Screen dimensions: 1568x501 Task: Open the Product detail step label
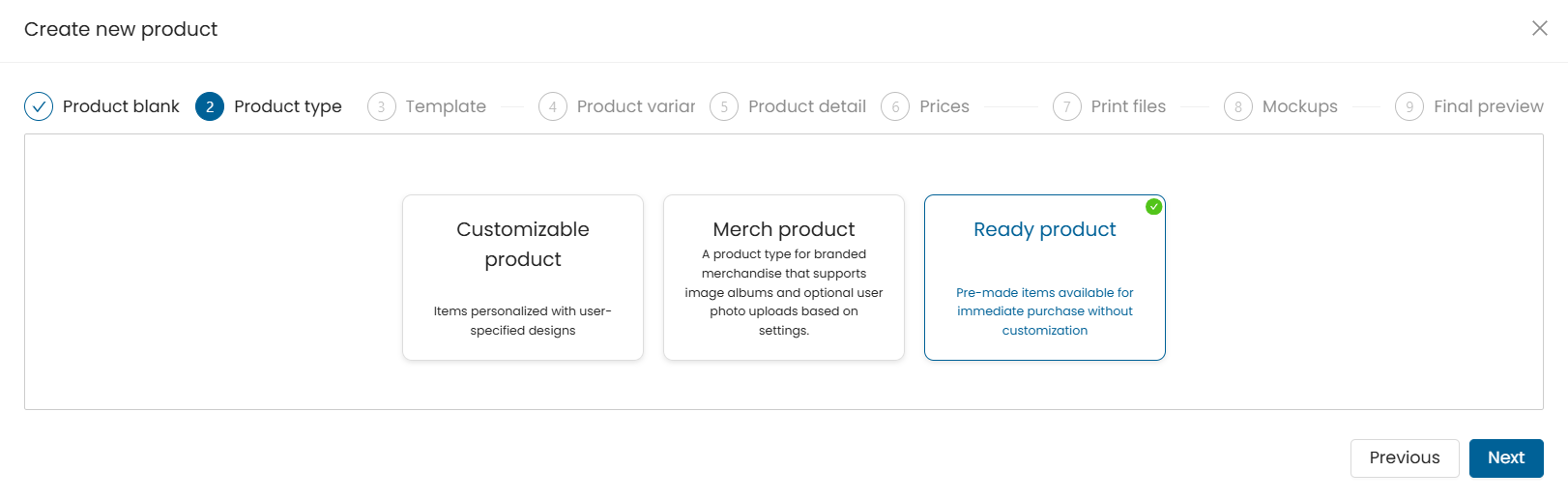[807, 106]
